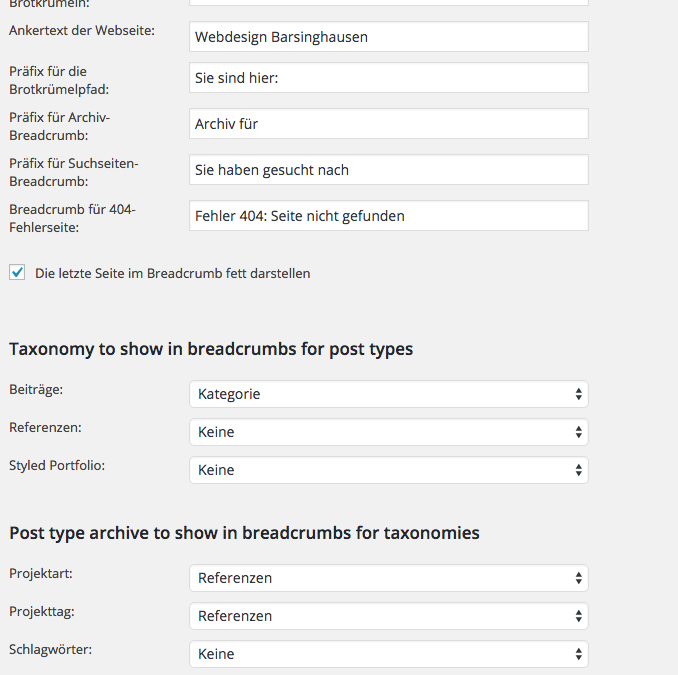Focus the field containing "Sie sind hier:"
This screenshot has width=678, height=675.
tap(388, 78)
